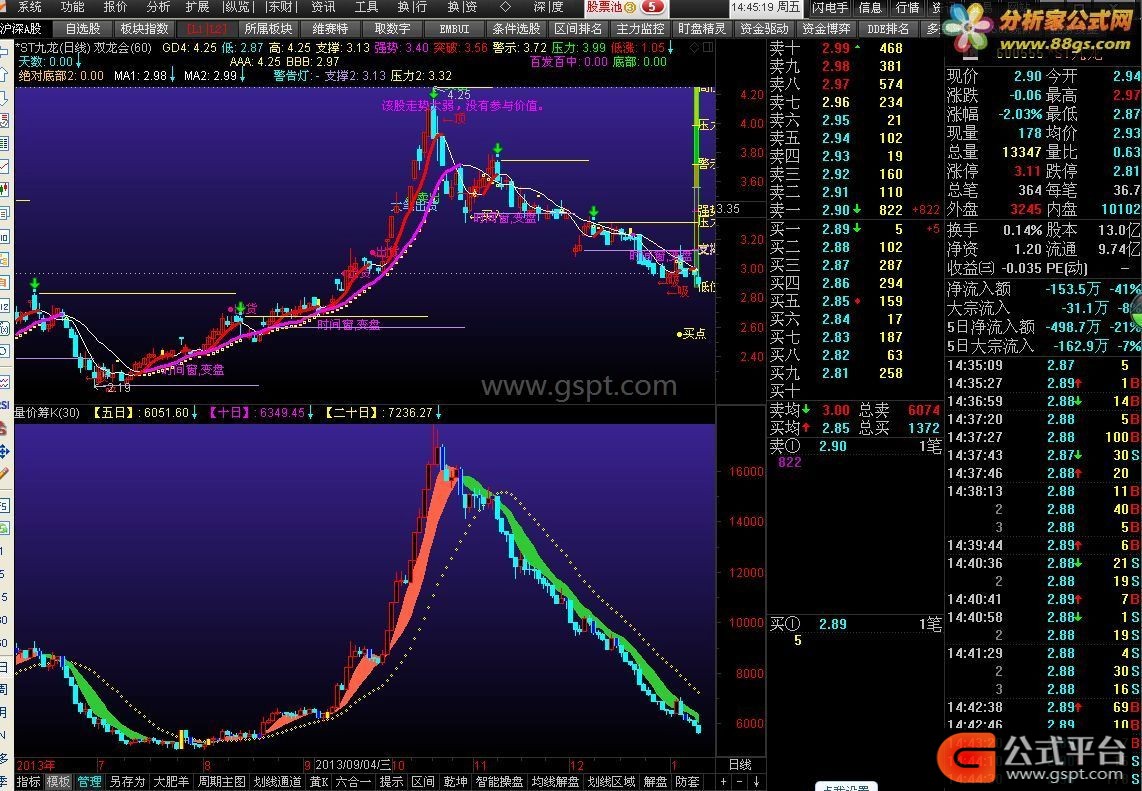1142x791 pixels.
Task: Click the 闪电手 button
Action: (830, 7)
